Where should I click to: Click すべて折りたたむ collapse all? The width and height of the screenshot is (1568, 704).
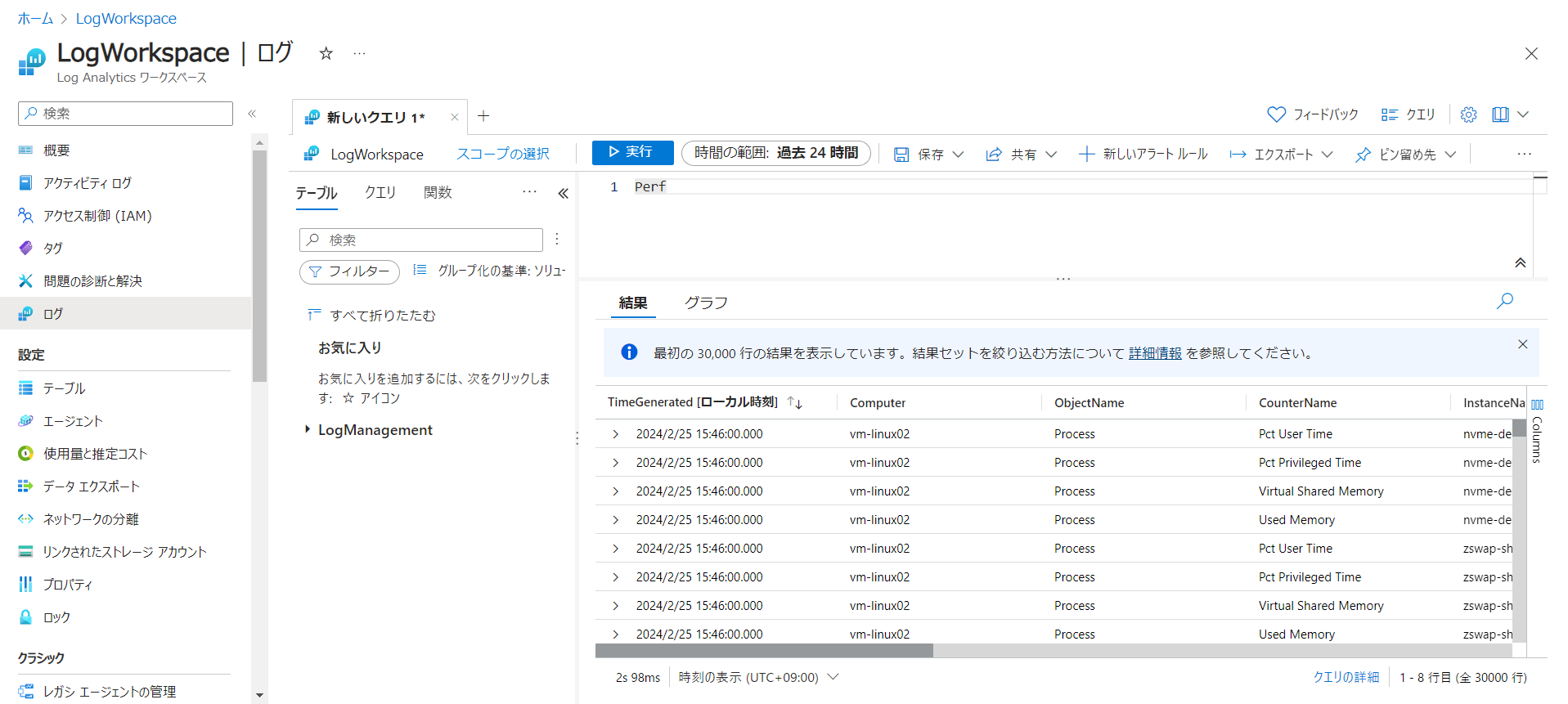pos(371,316)
